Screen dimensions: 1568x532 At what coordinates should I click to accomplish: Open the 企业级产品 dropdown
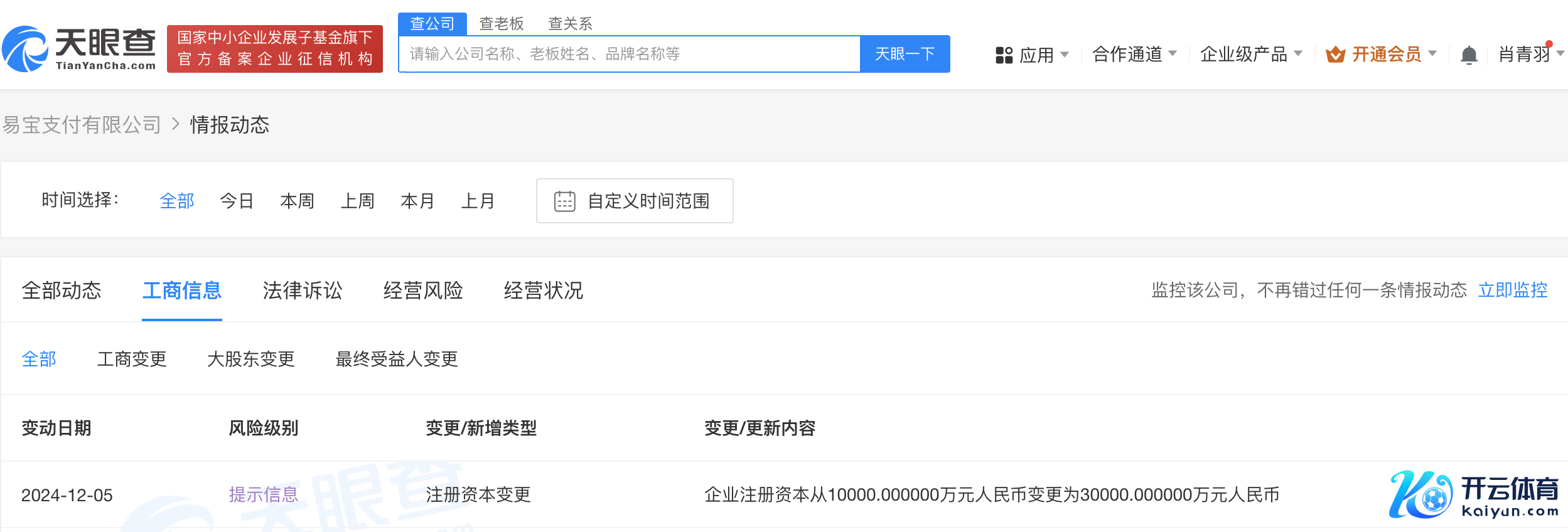[x=1250, y=55]
